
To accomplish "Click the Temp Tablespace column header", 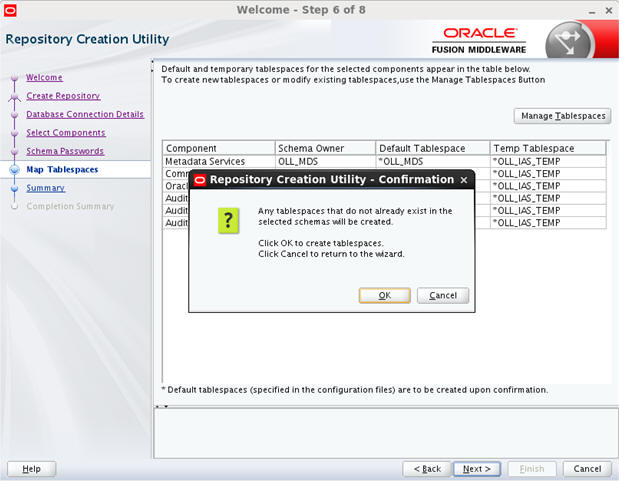I will click(548, 148).
